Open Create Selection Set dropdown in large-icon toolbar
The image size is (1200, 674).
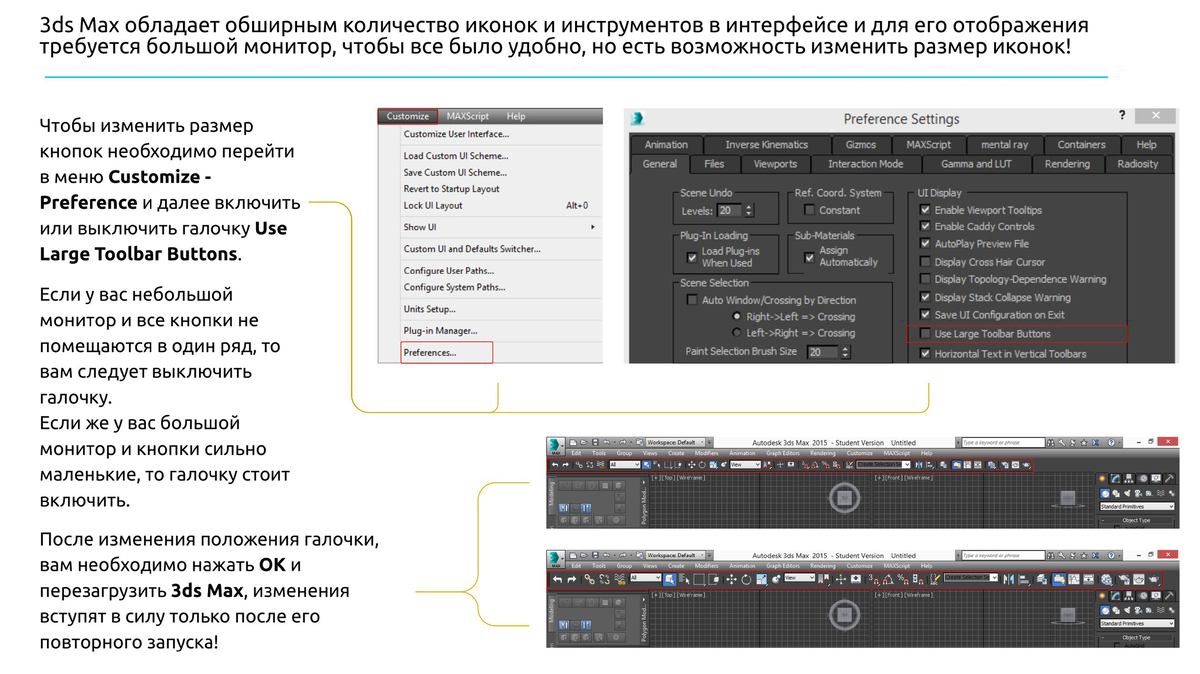pos(971,578)
